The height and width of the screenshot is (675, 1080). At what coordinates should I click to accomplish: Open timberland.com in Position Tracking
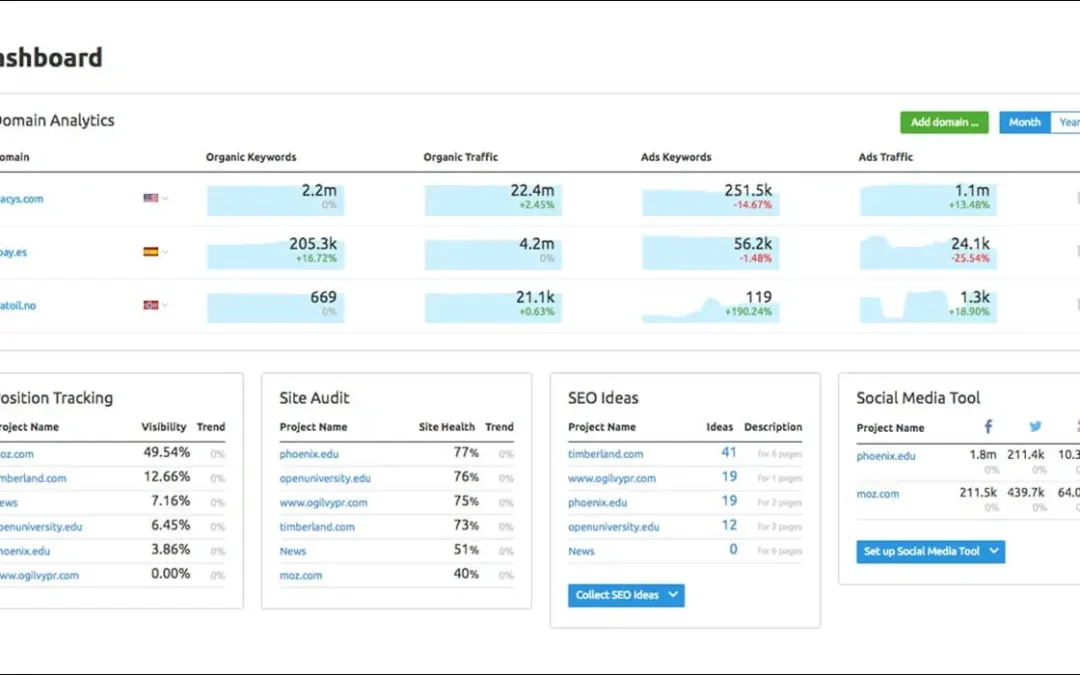tap(33, 478)
